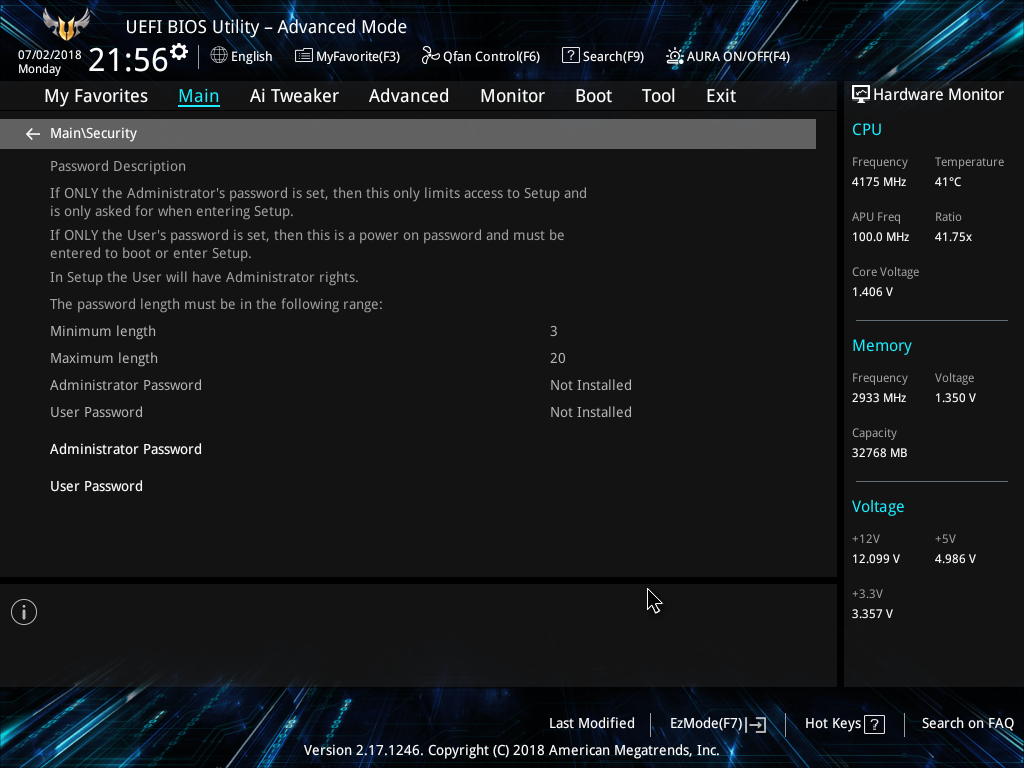Click memory frequency 2933 MHz
This screenshot has width=1024, height=768.
pyautogui.click(x=878, y=398)
